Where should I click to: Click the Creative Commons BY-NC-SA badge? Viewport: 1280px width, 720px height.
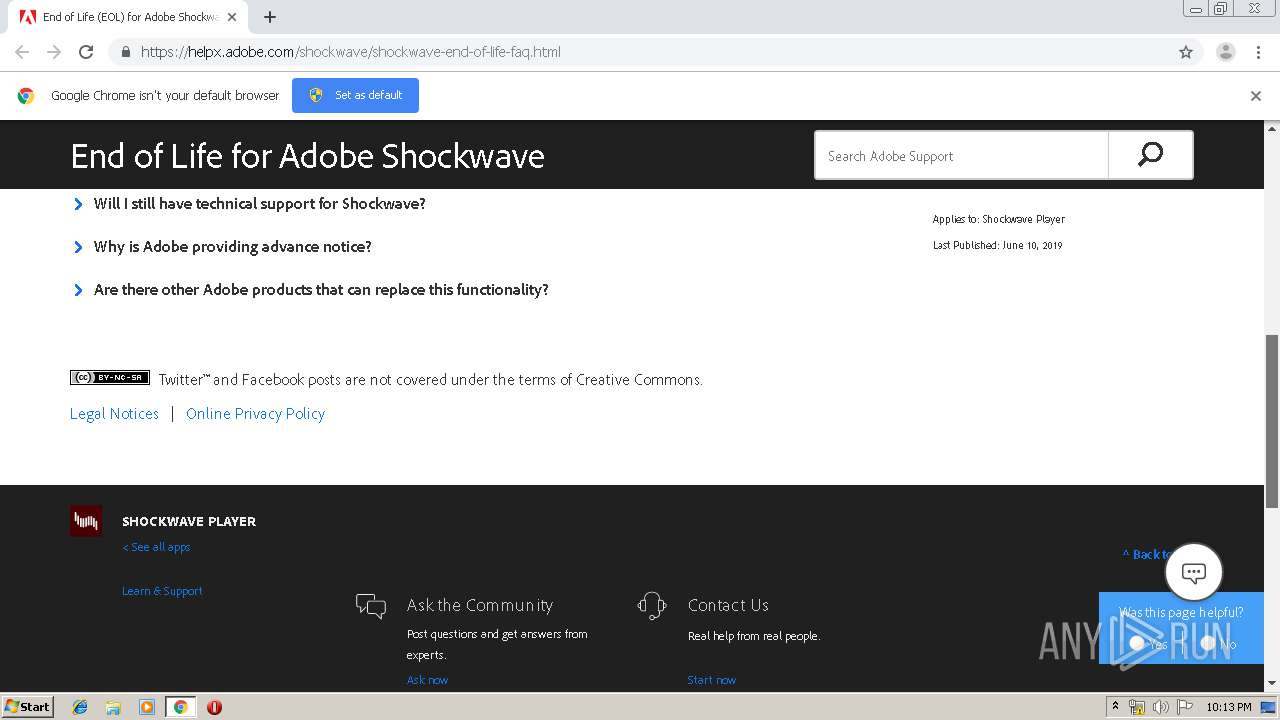tap(110, 377)
